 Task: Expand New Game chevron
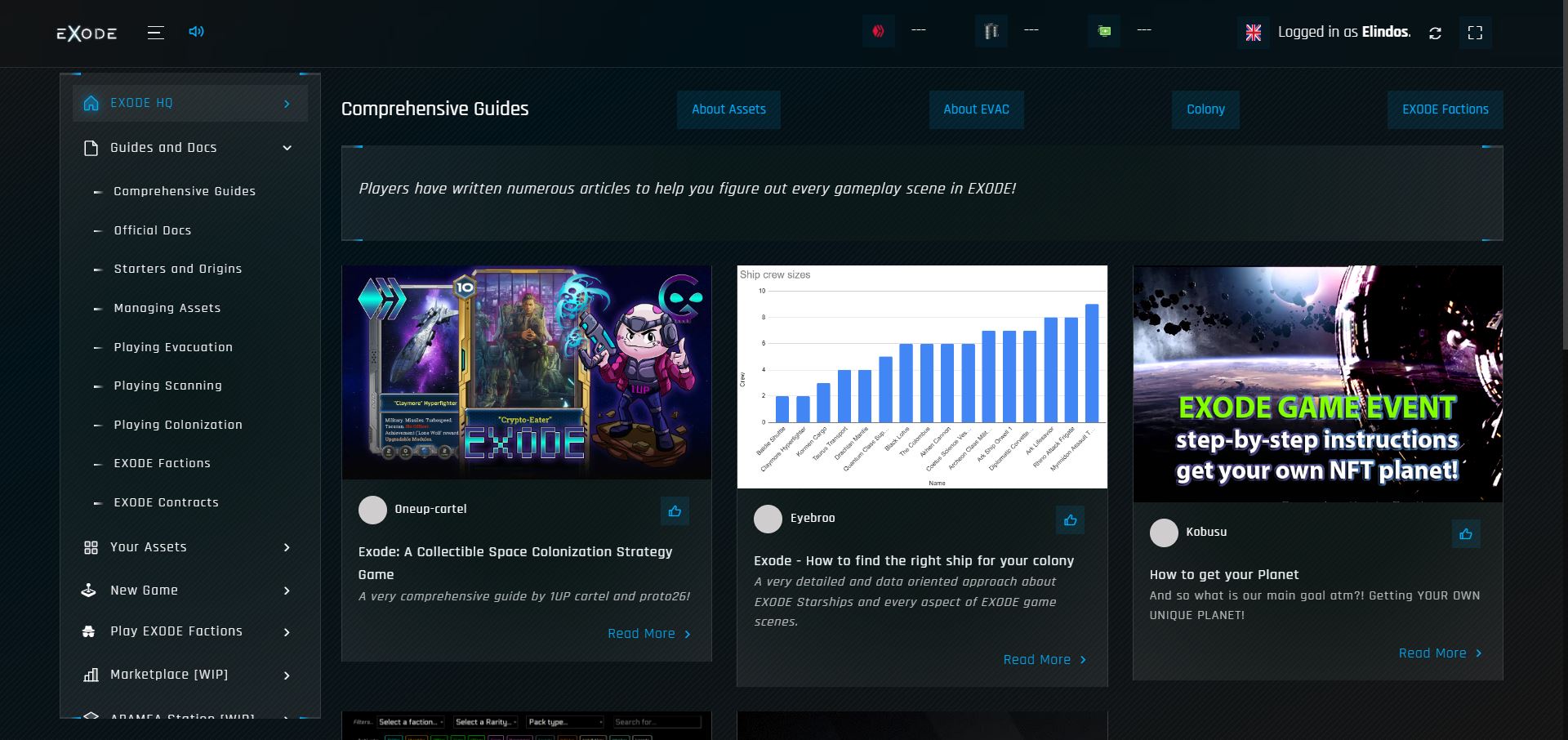click(287, 591)
